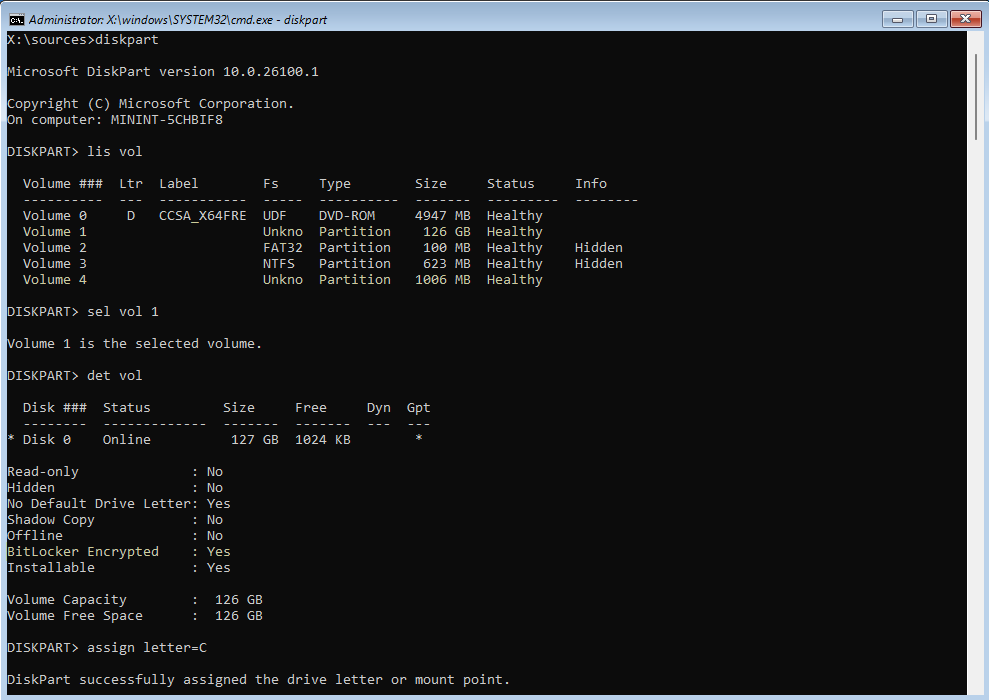Click the 'Info' column header
Screen dimensions: 989x700
[x=590, y=184]
